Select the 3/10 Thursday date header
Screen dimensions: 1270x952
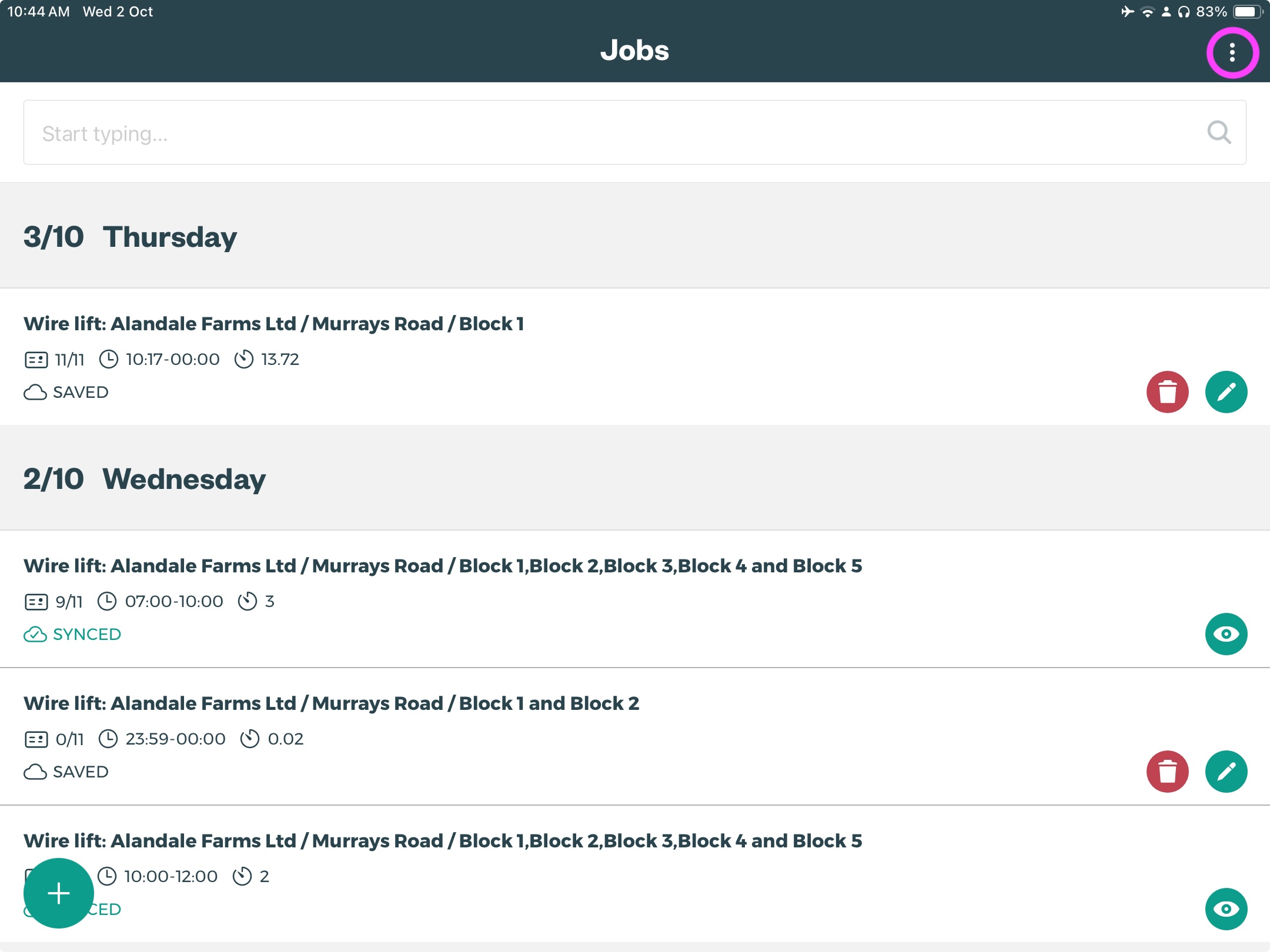tap(131, 237)
